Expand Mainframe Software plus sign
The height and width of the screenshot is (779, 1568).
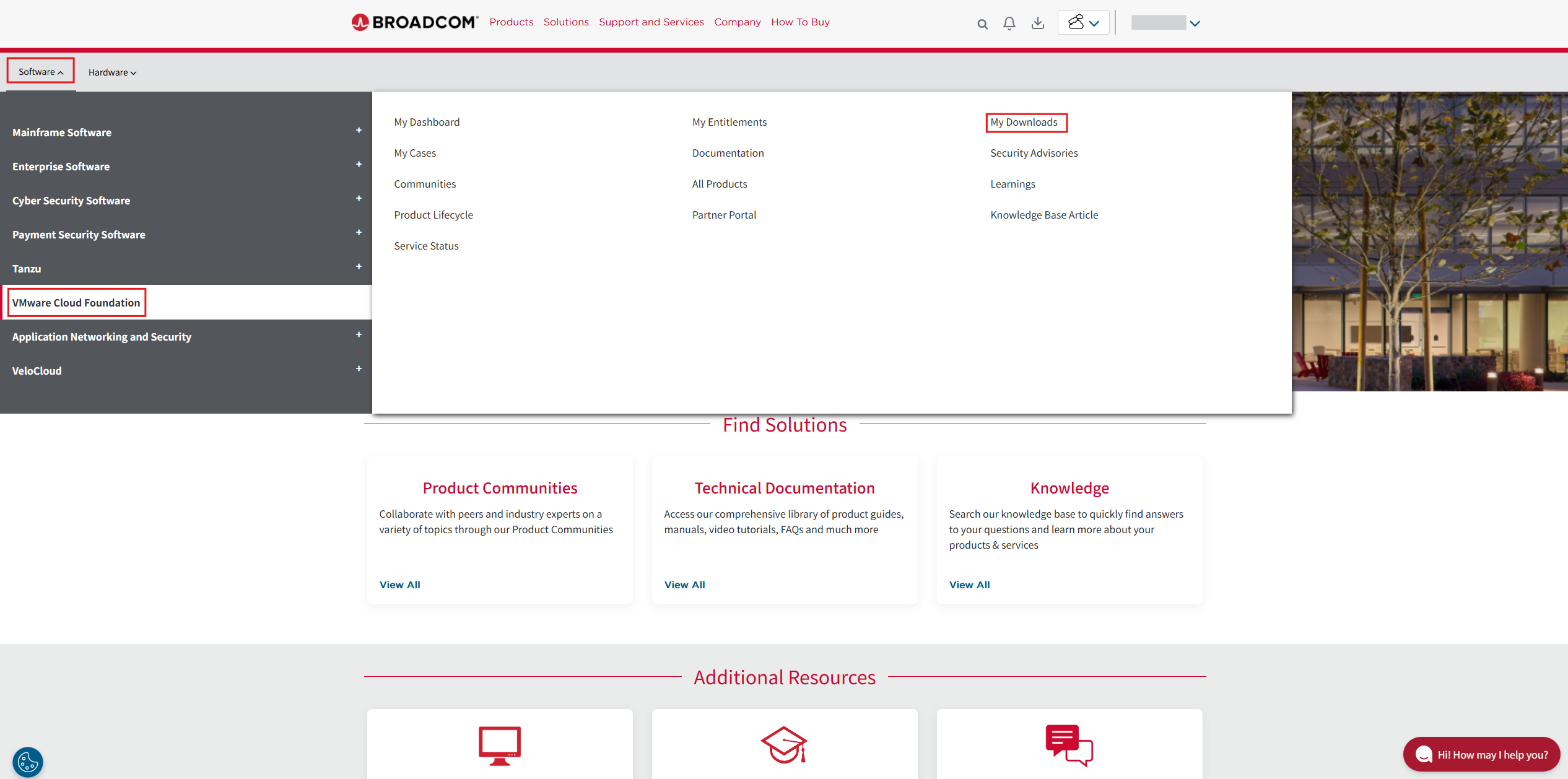point(359,130)
